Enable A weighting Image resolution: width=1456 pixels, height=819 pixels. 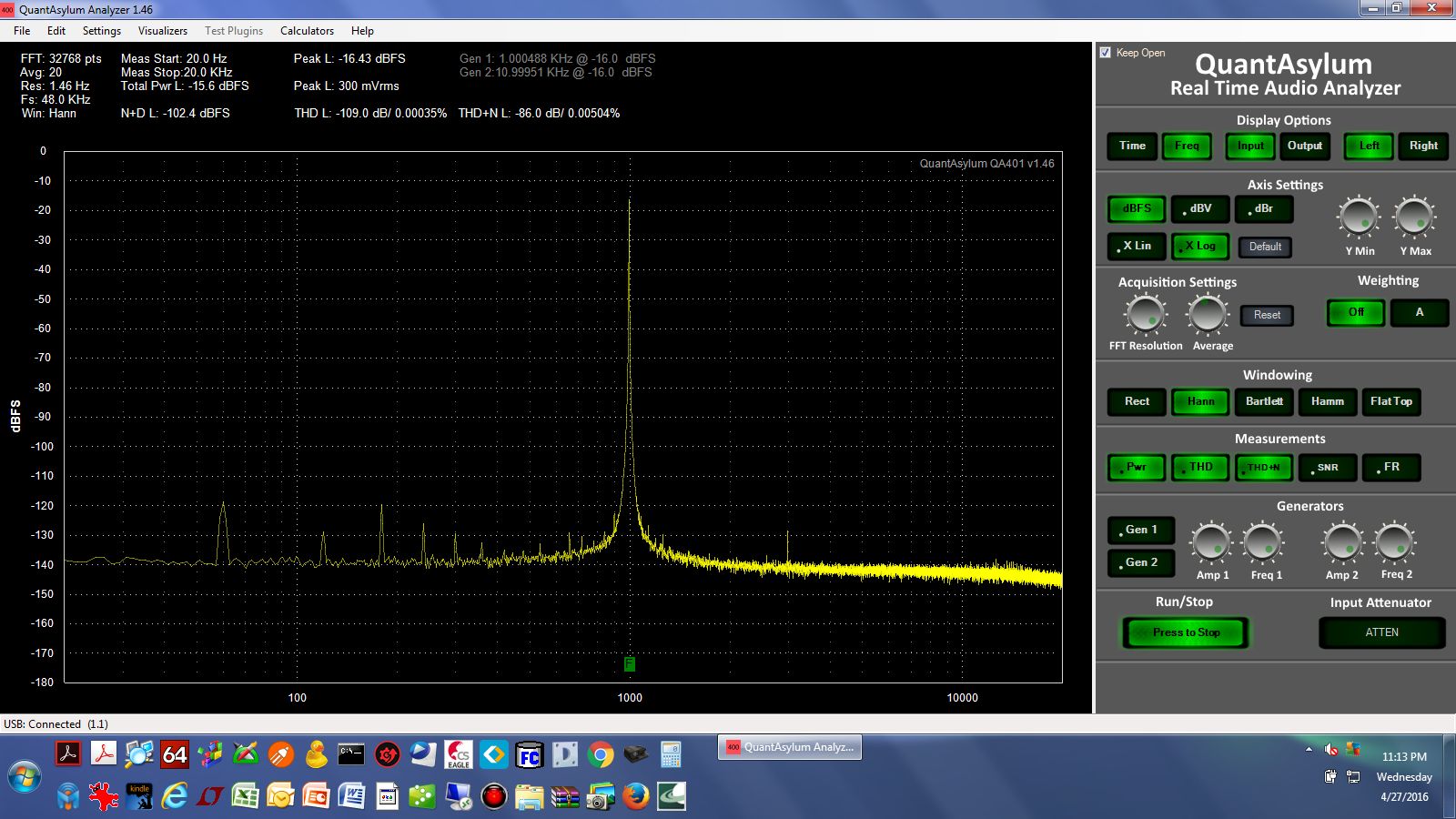(x=1420, y=312)
